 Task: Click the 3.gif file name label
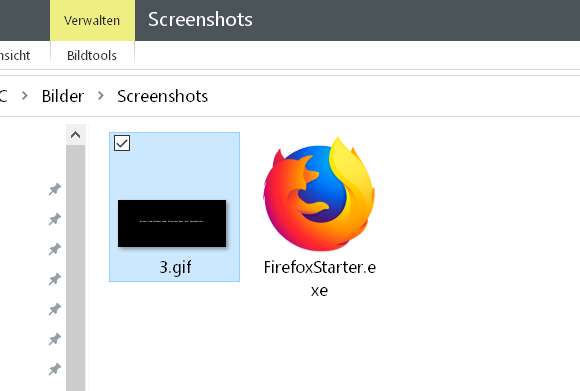[x=175, y=267]
